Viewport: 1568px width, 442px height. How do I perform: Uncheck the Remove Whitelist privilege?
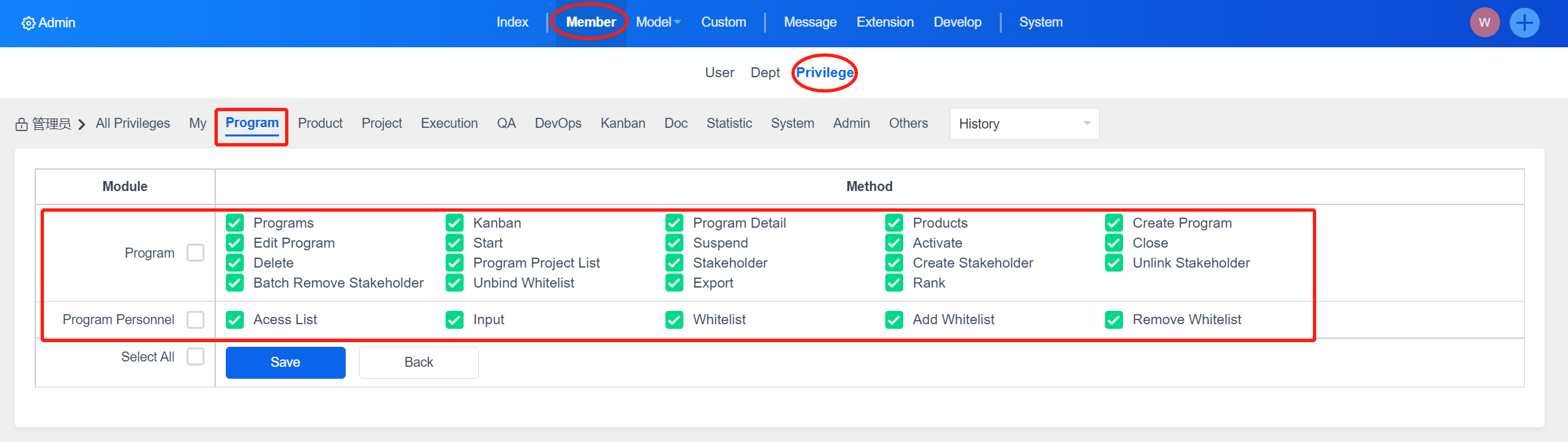(x=1114, y=320)
